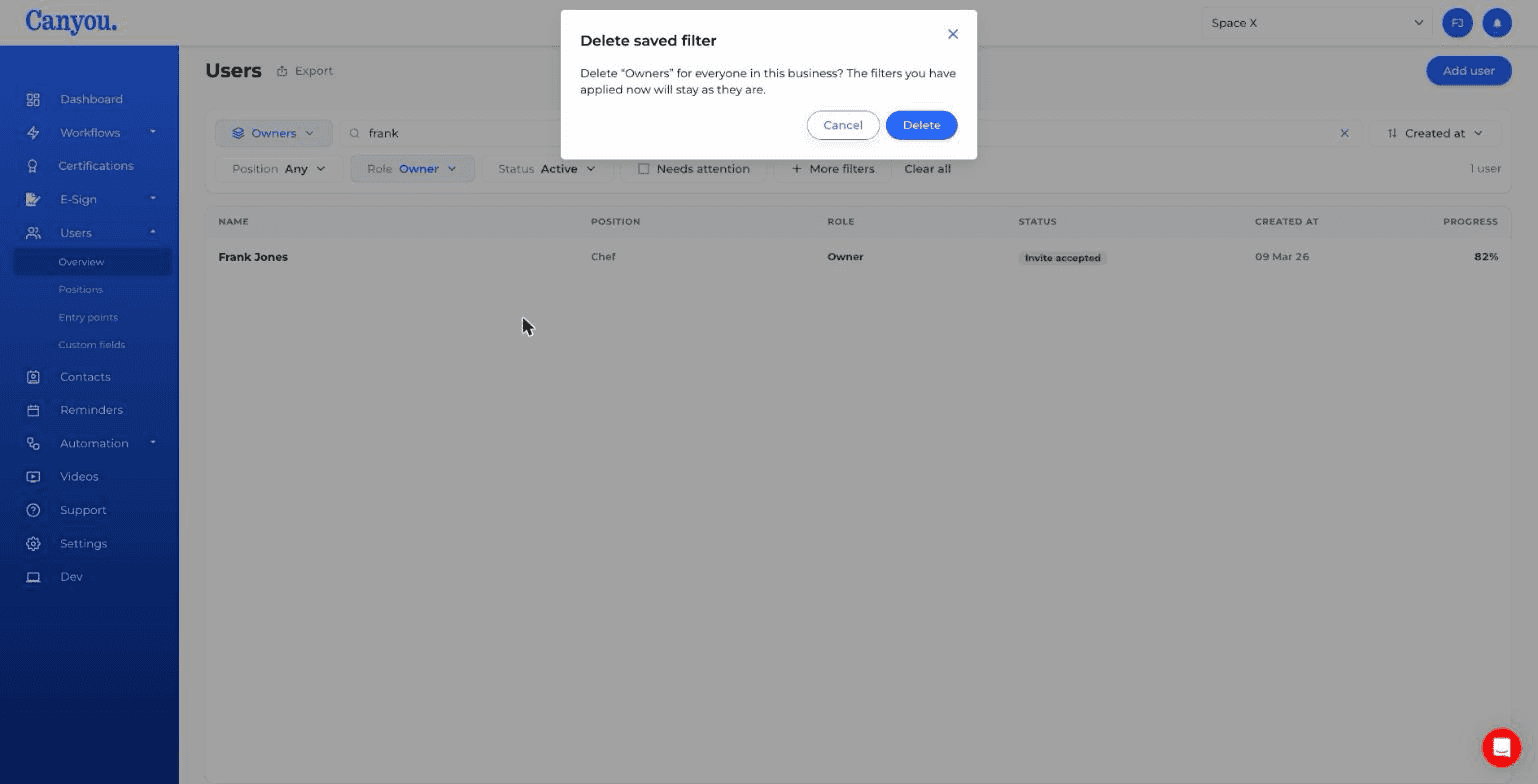1538x784 pixels.
Task: Click the Support question mark icon
Action: (x=33, y=510)
